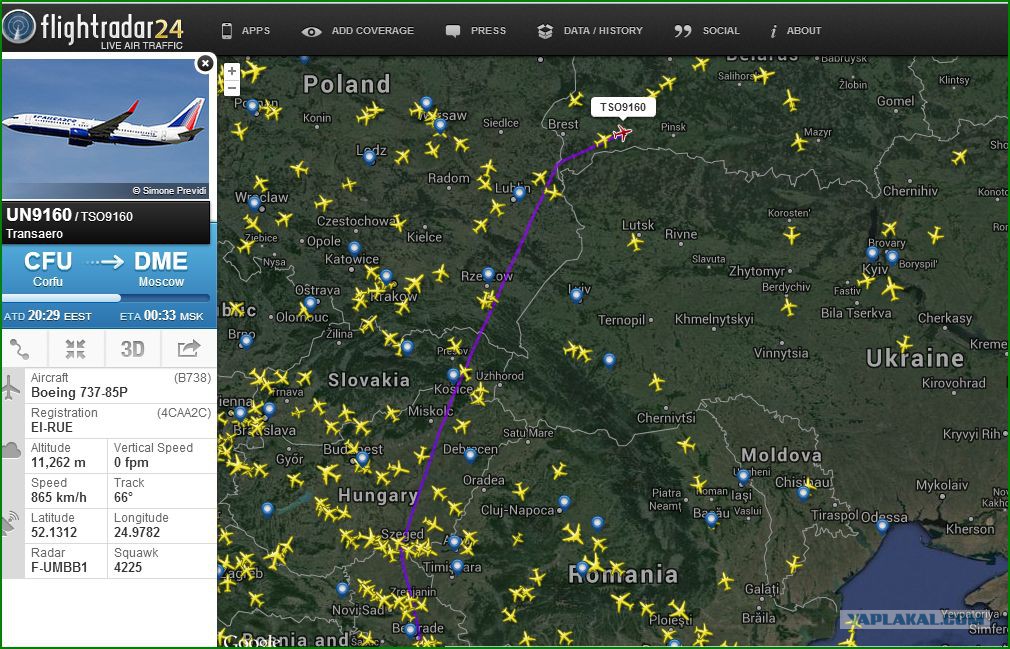Zoom in the map with plus button
Image resolution: width=1010 pixels, height=649 pixels.
(232, 71)
